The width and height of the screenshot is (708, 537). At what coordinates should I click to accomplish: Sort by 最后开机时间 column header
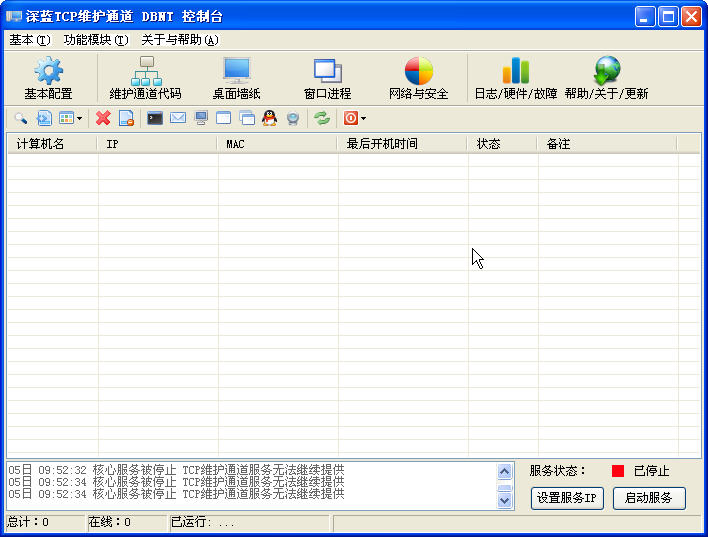pos(402,144)
